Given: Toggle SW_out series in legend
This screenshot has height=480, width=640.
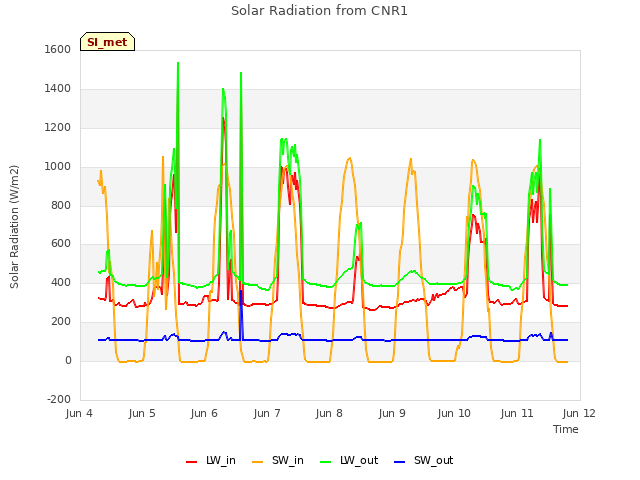Looking at the screenshot, I should [x=423, y=460].
